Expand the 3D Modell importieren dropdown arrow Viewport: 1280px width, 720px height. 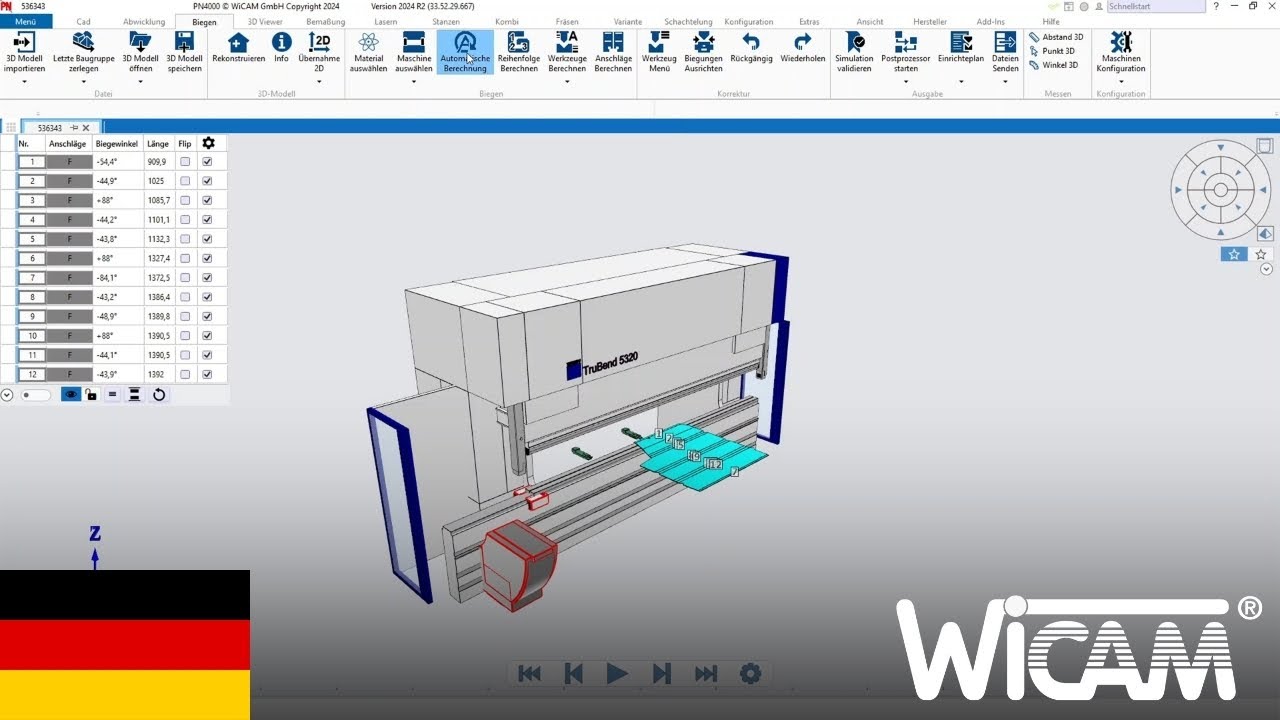click(24, 82)
